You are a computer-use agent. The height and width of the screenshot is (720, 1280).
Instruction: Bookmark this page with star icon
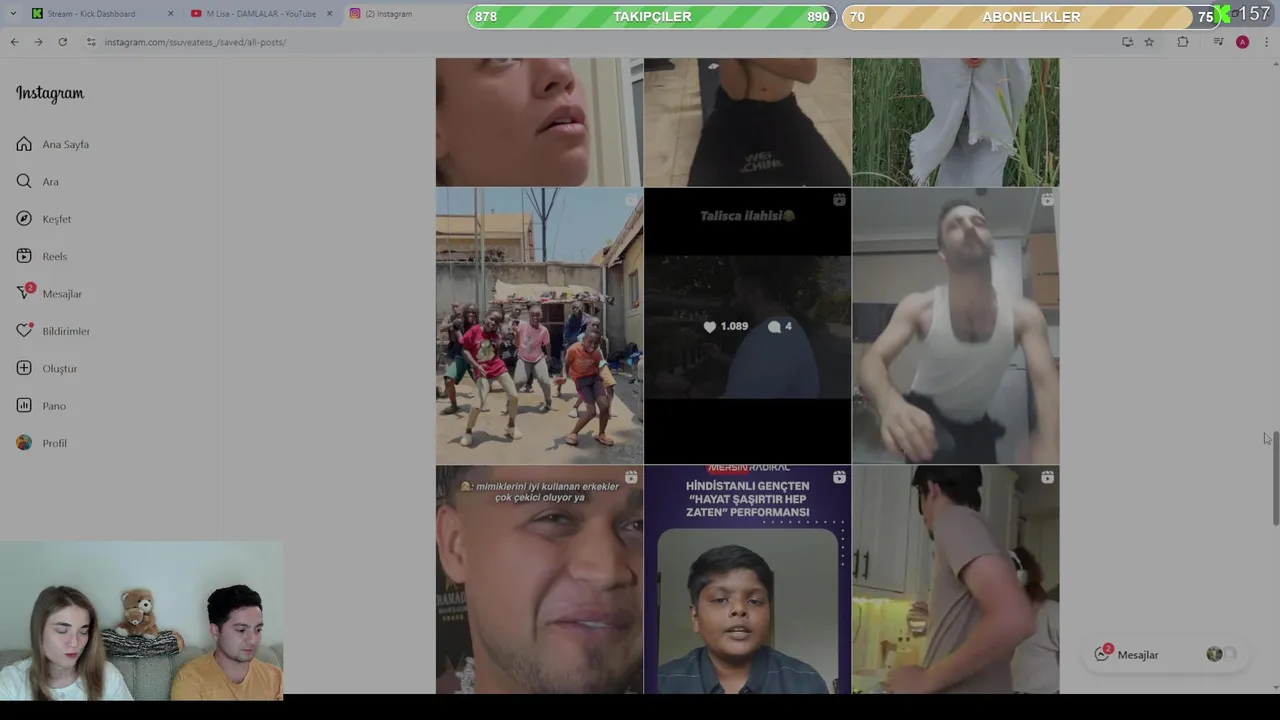1149,42
